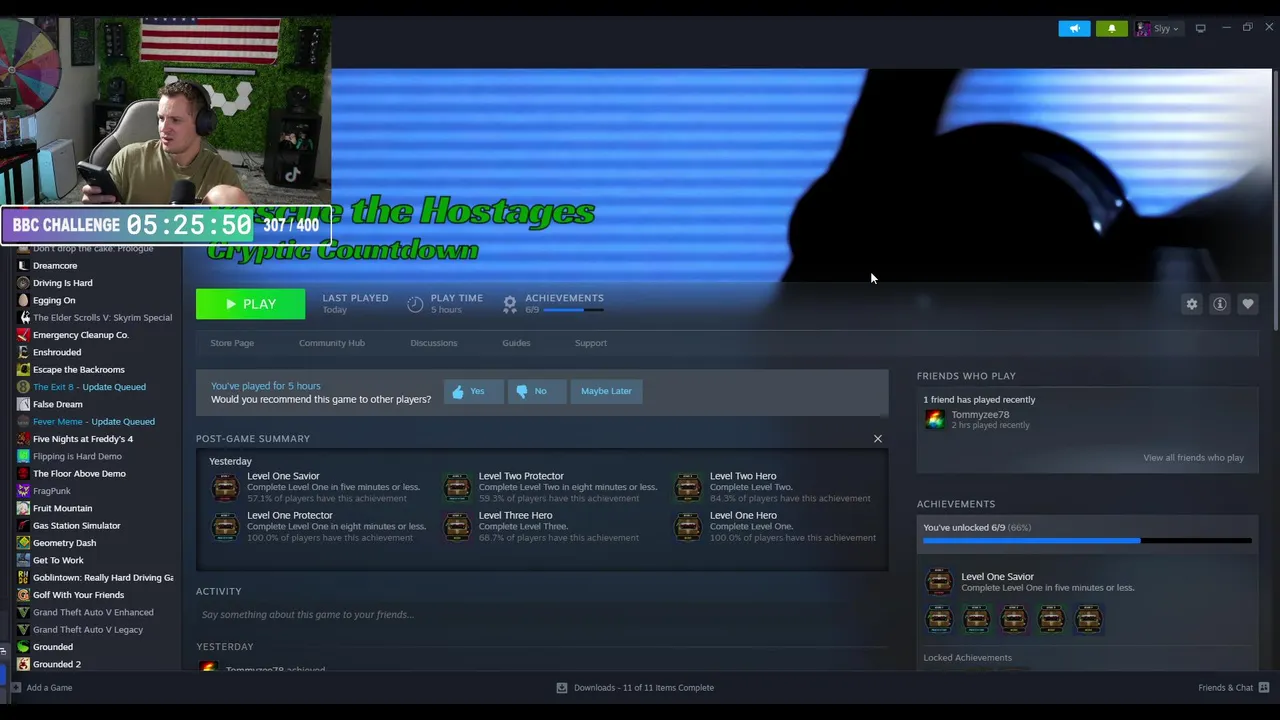Screen dimensions: 1280x720
Task: Click Grand Theft Auto V Enhanced icon
Action: [23, 612]
